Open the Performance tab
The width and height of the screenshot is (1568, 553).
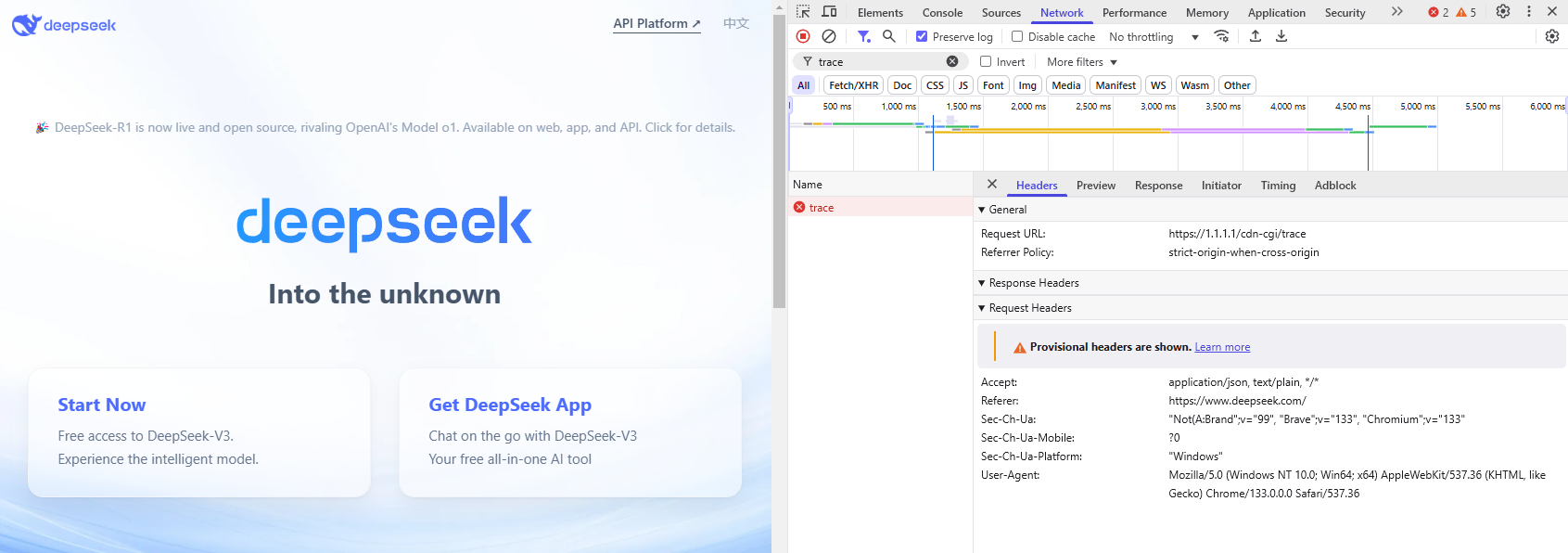tap(1134, 13)
